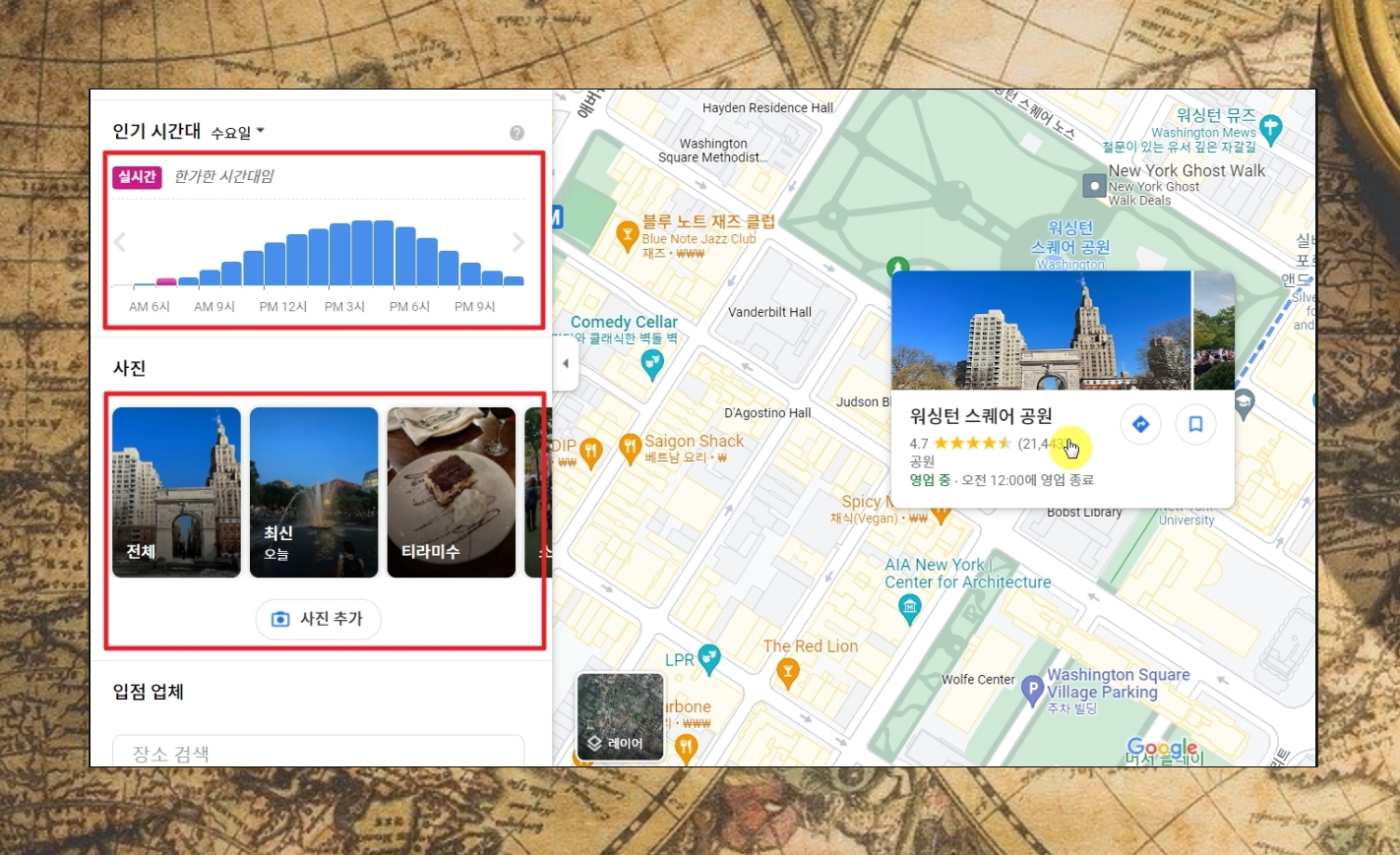Click the Wolfe Center label
The image size is (1400, 855).
pyautogui.click(x=978, y=680)
